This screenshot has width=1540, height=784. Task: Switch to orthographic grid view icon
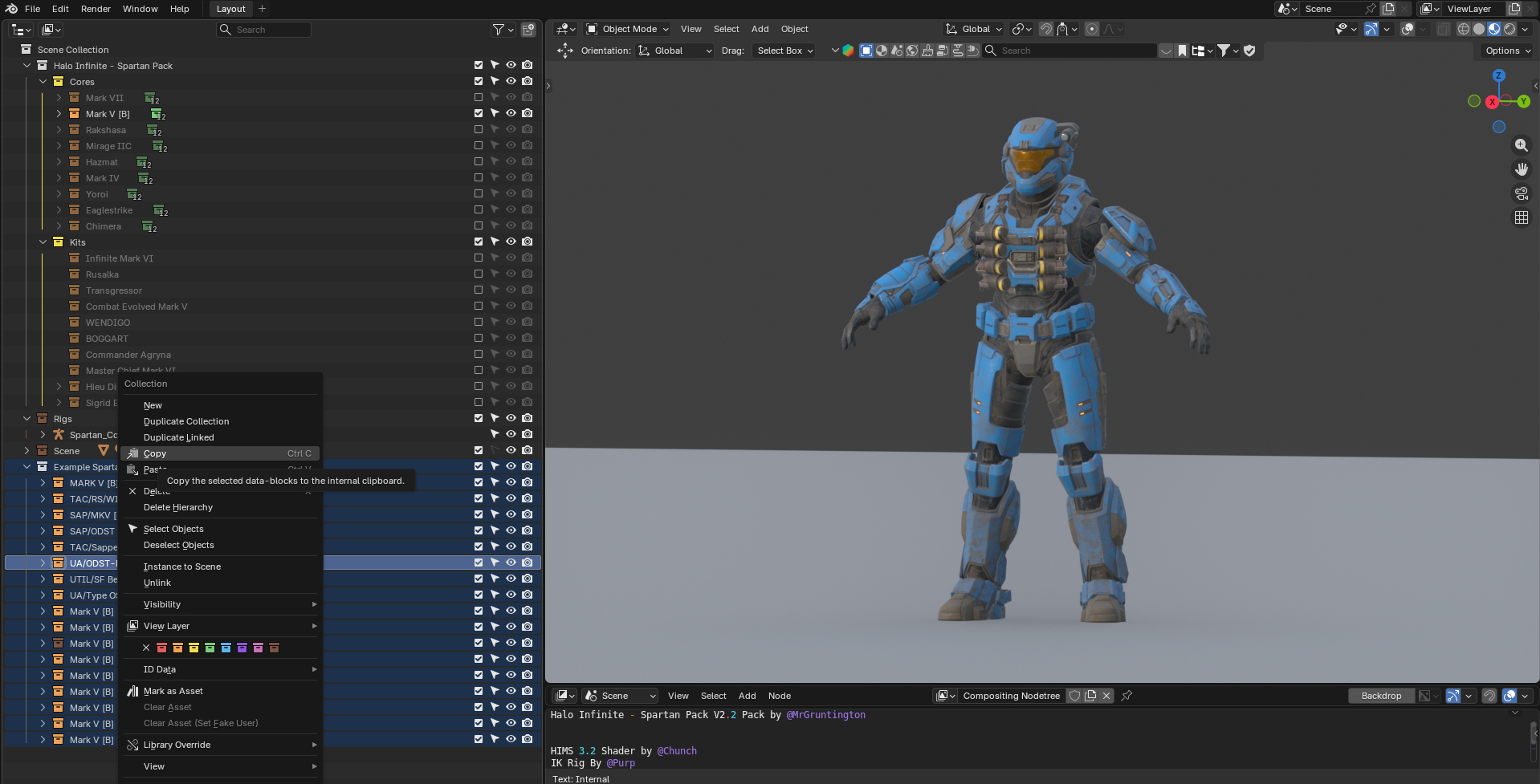pyautogui.click(x=1521, y=217)
